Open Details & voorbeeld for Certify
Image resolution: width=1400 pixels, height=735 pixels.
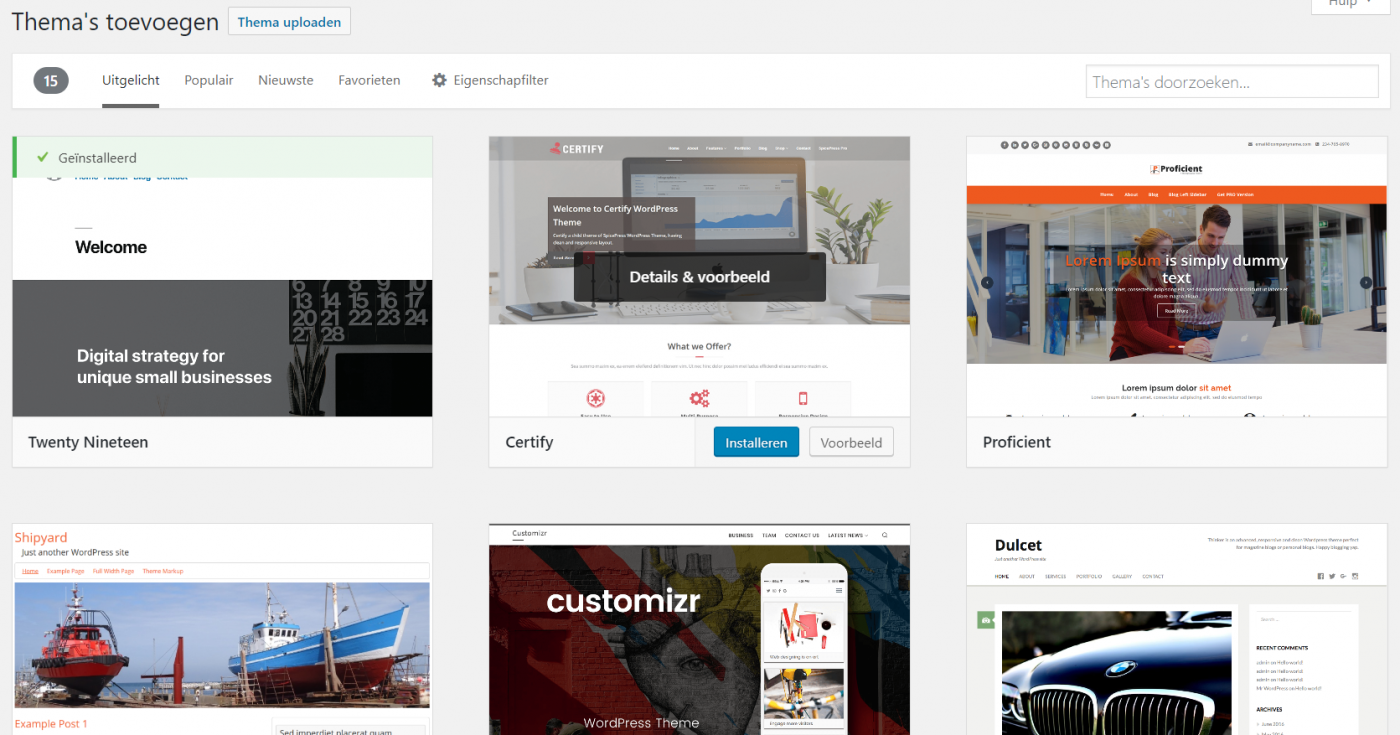click(700, 277)
